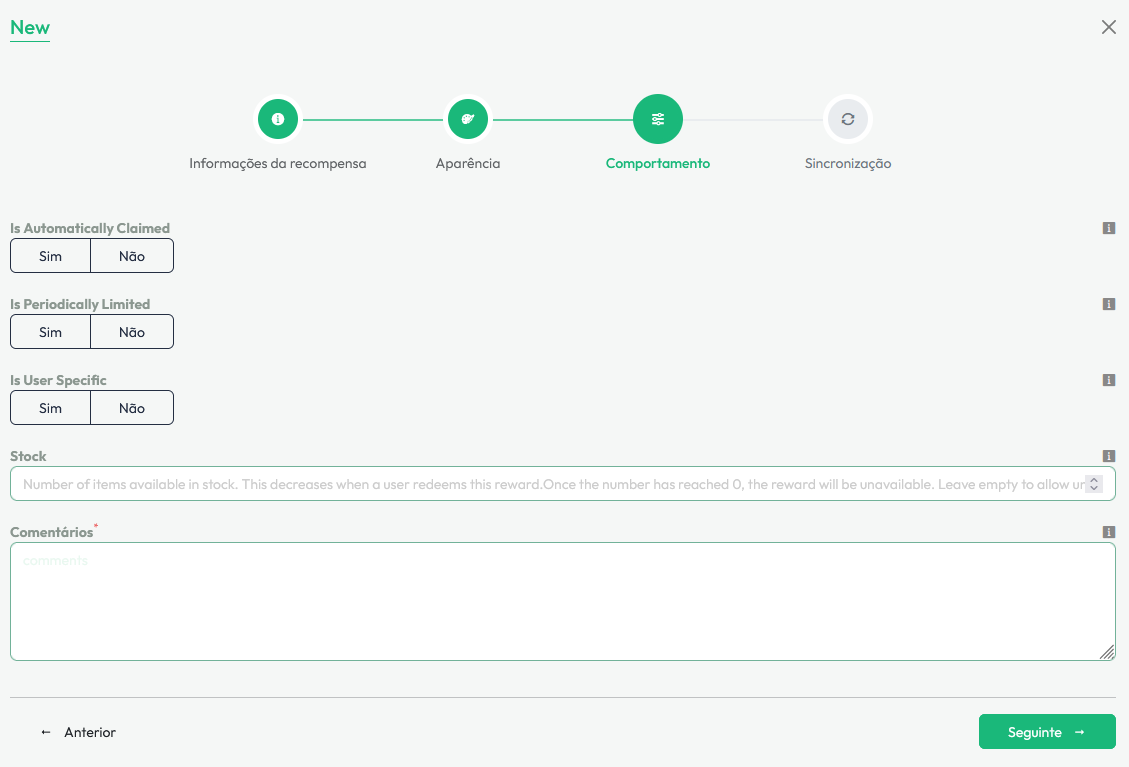
Task: Click the Aparência step palette icon
Action: point(467,119)
